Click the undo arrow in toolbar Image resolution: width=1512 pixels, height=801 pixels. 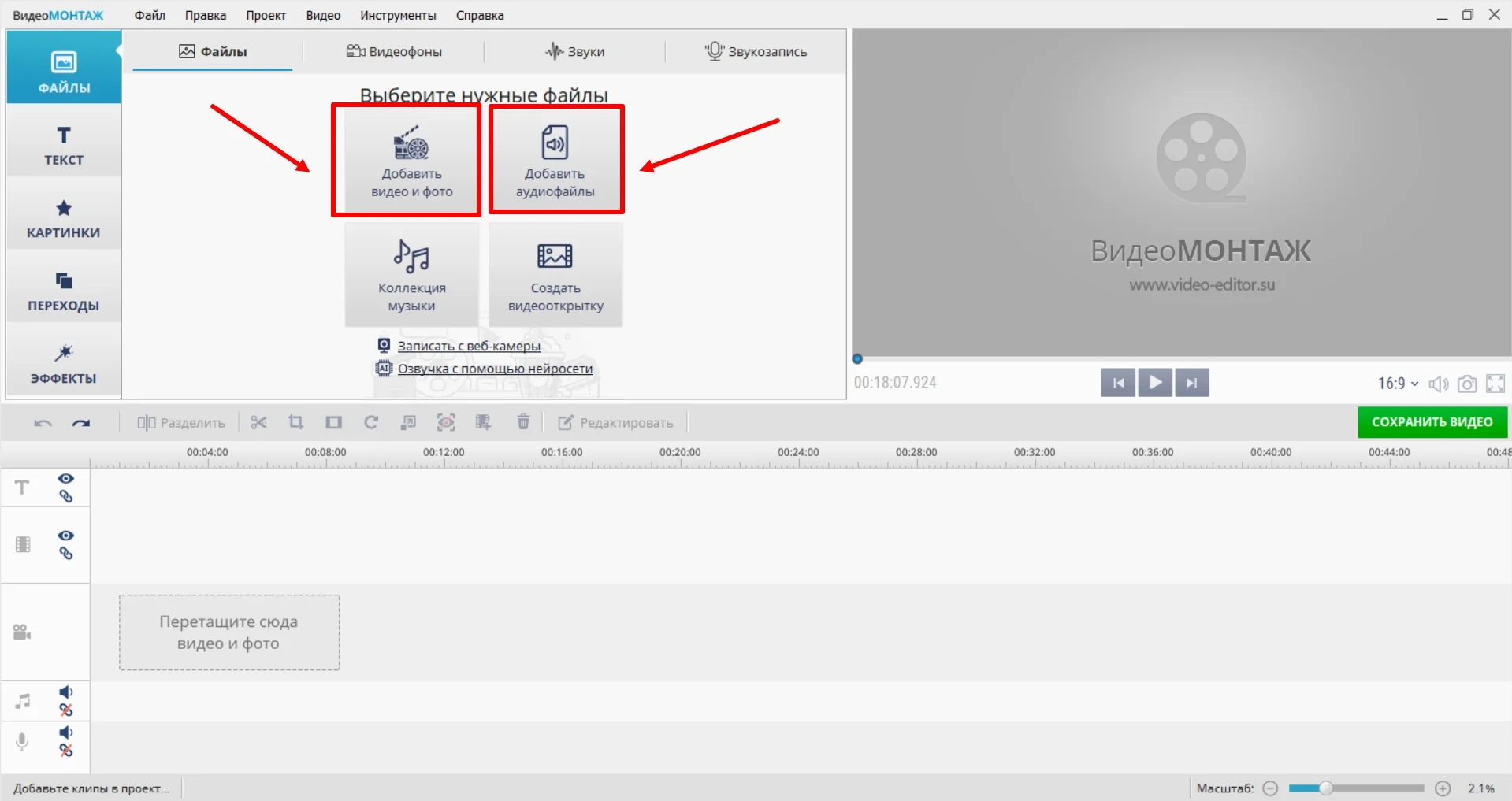point(43,423)
